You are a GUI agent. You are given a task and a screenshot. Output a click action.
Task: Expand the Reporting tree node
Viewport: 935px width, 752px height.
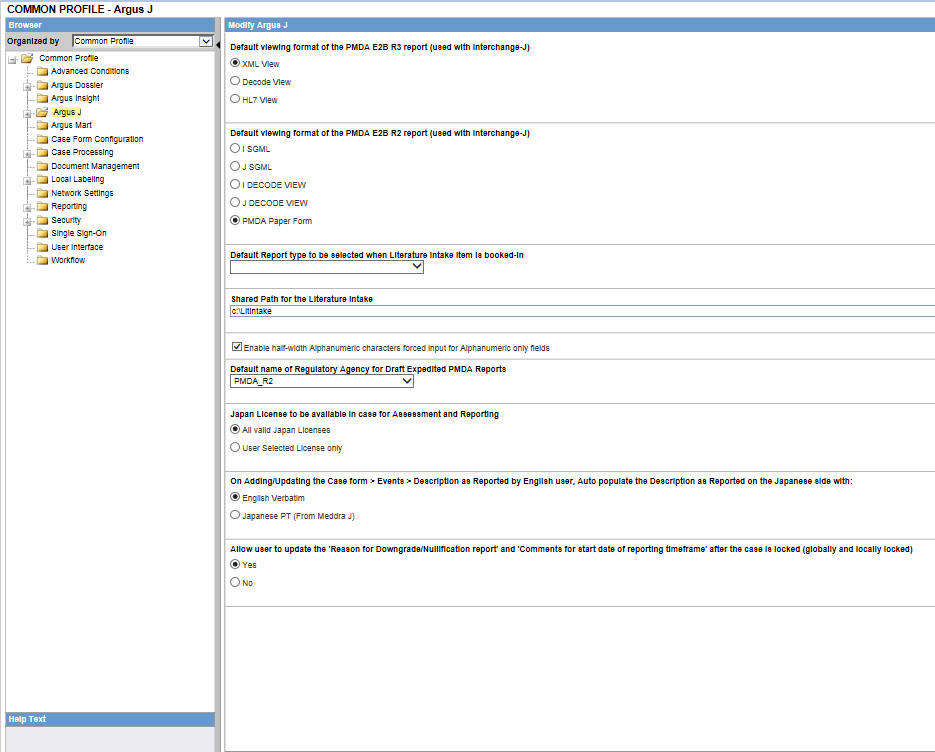[27, 208]
